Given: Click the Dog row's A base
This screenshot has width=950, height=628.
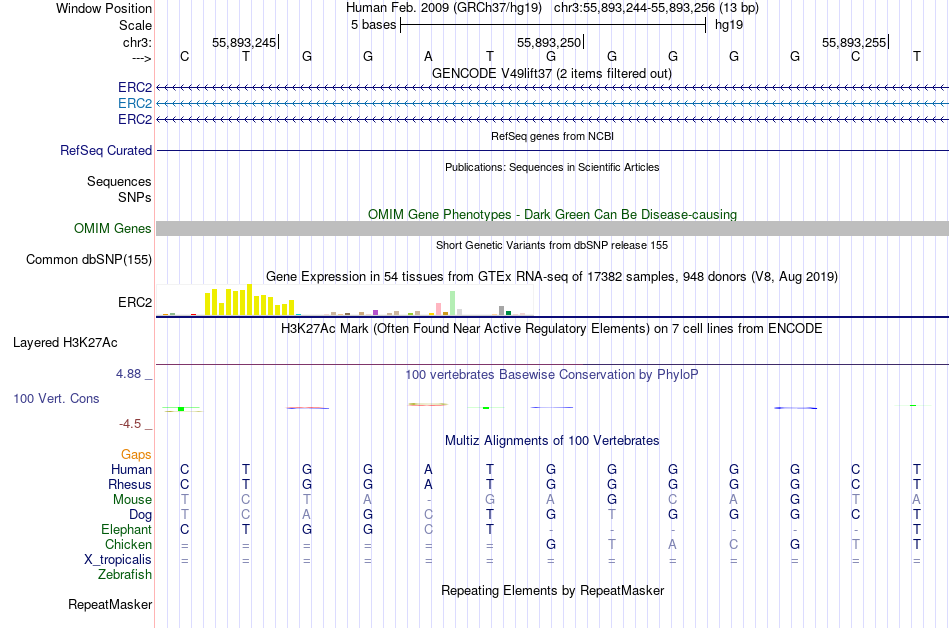Looking at the screenshot, I should pos(307,515).
